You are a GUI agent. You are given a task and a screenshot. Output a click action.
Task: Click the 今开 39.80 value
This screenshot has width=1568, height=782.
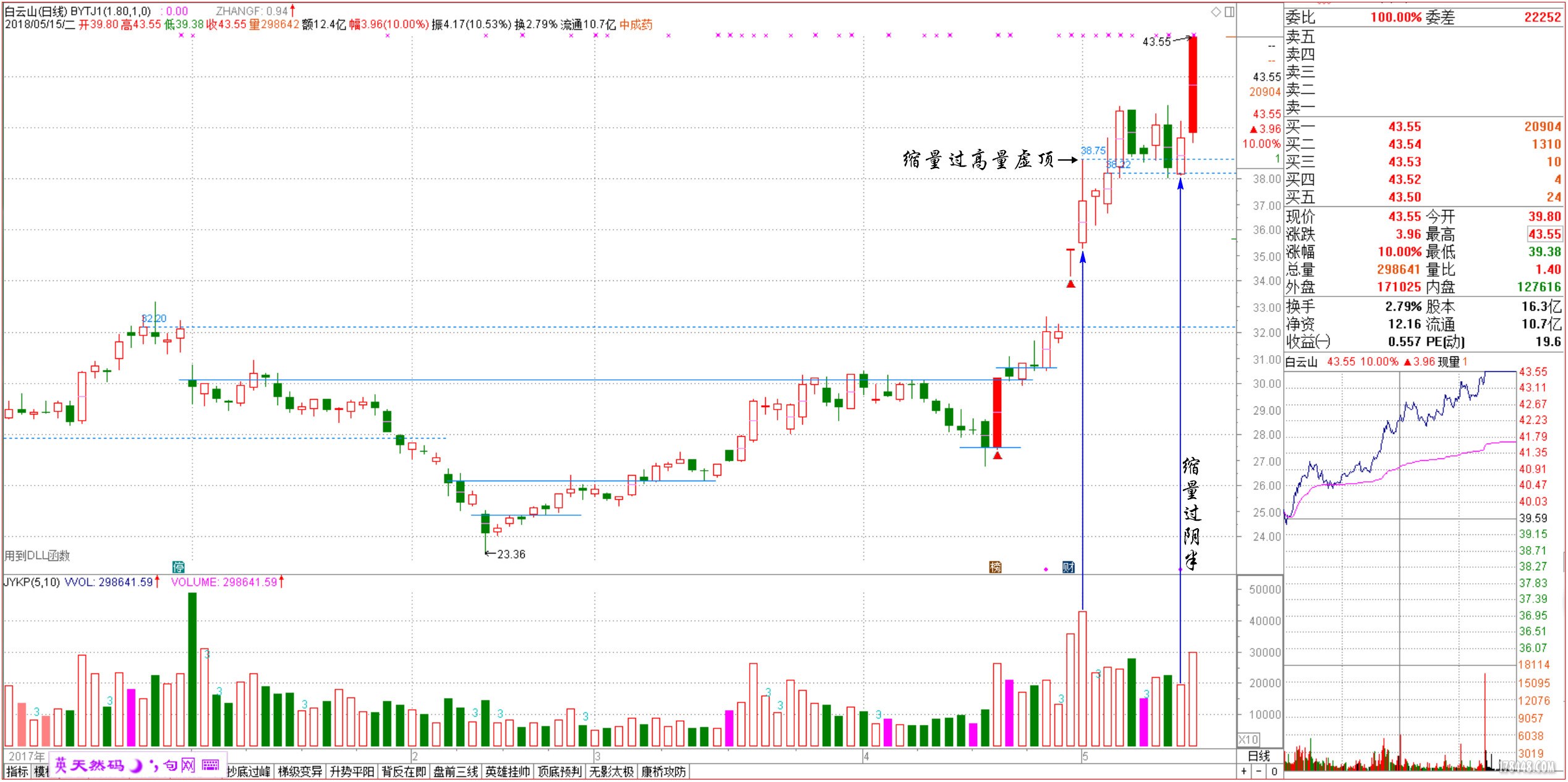pos(1545,216)
